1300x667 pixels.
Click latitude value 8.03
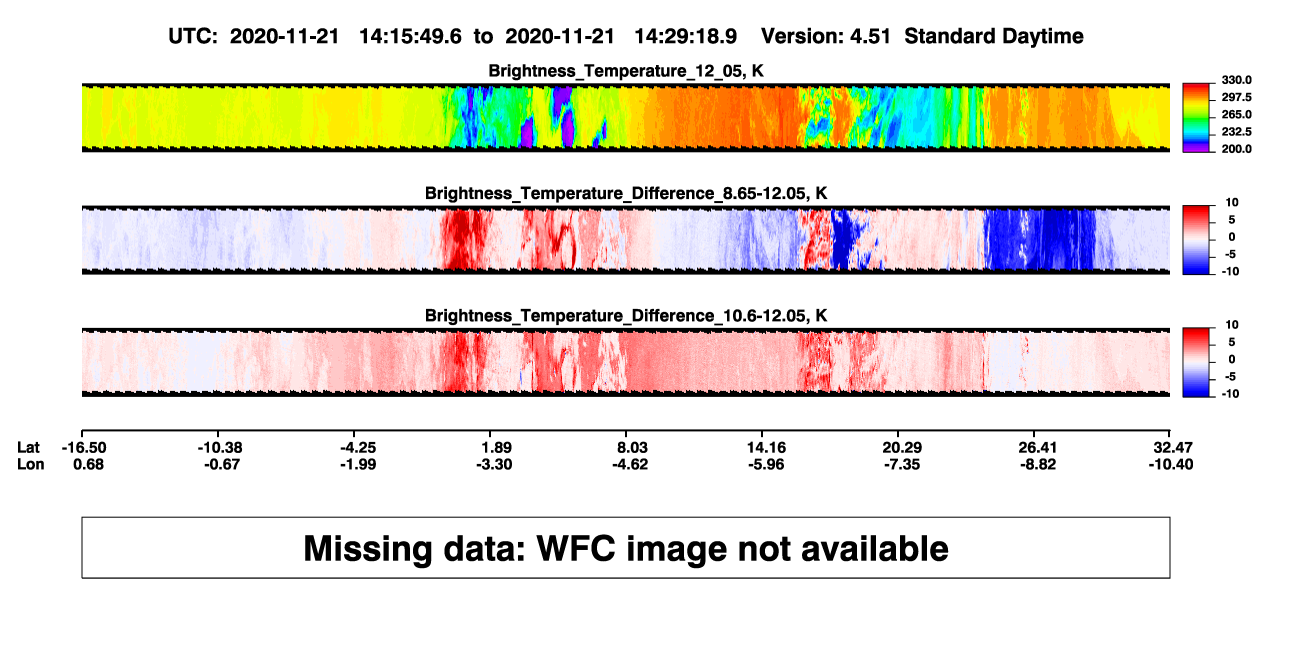pyautogui.click(x=633, y=447)
